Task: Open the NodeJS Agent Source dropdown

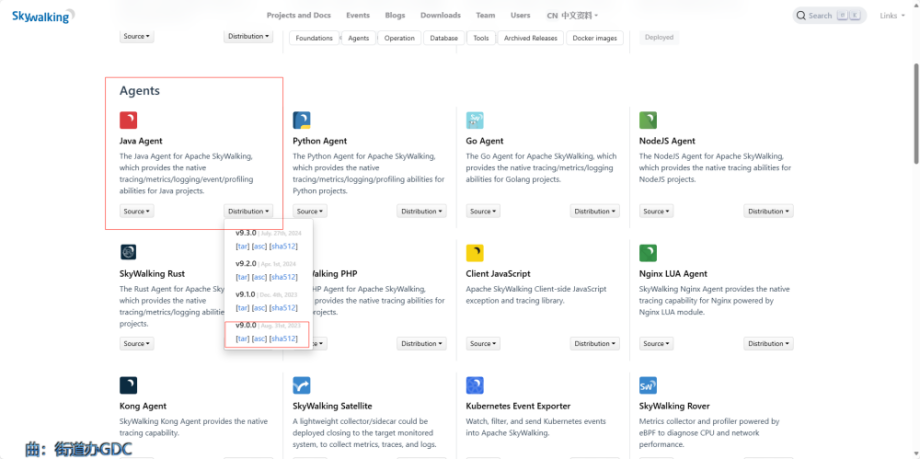Action: pos(656,211)
